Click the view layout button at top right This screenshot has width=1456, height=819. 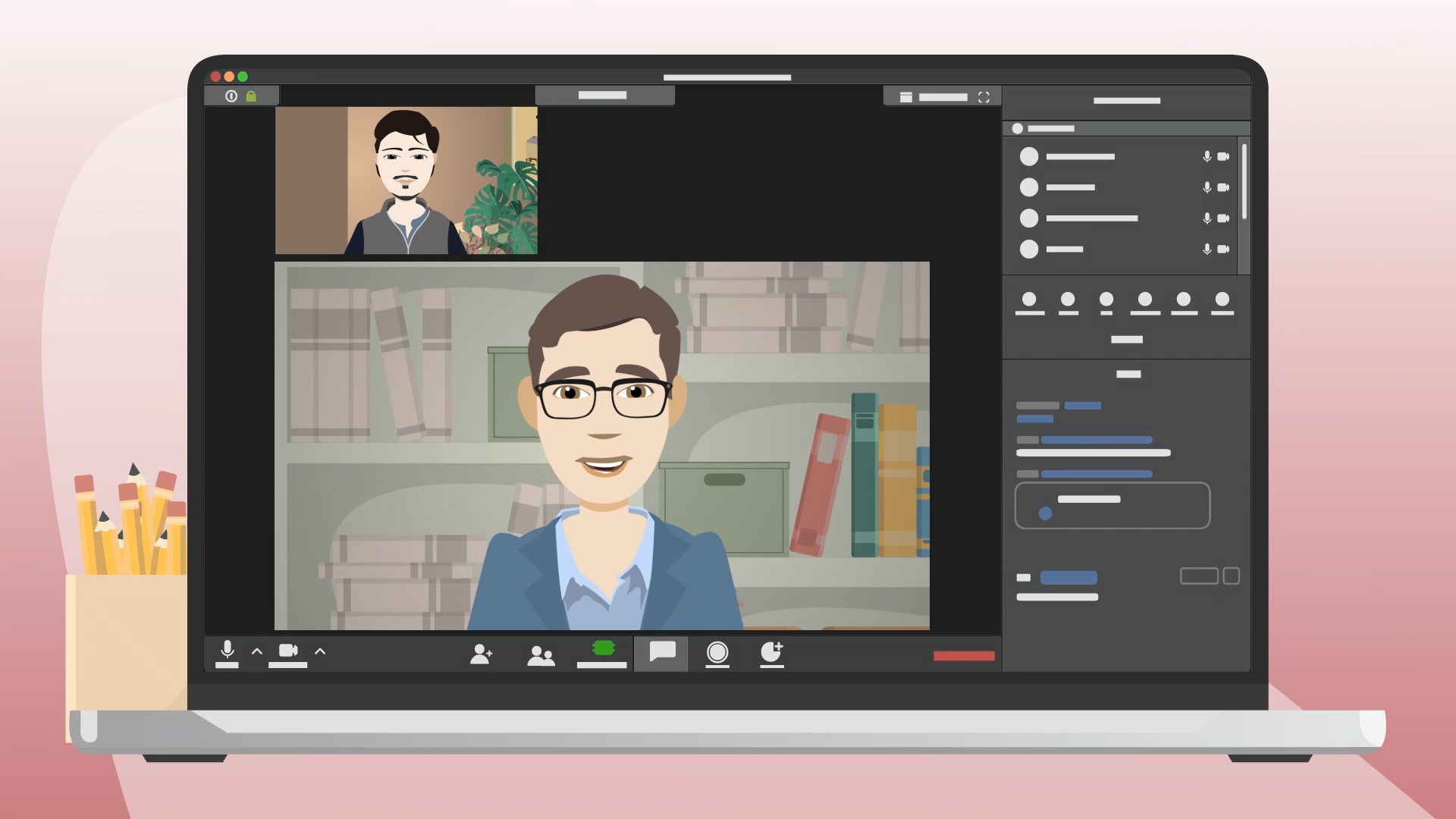tap(934, 97)
